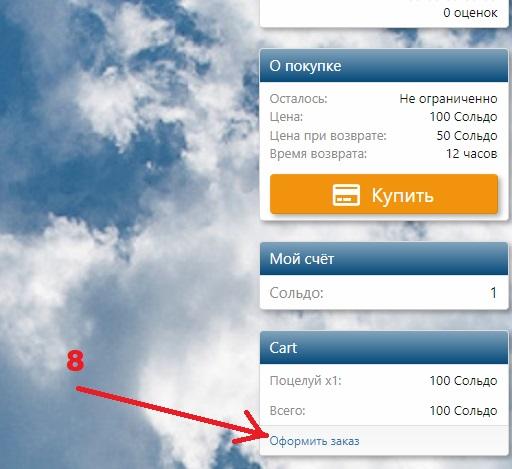The image size is (512, 469).
Task: Select the Поцелуй x1 cart item
Action: 306,380
